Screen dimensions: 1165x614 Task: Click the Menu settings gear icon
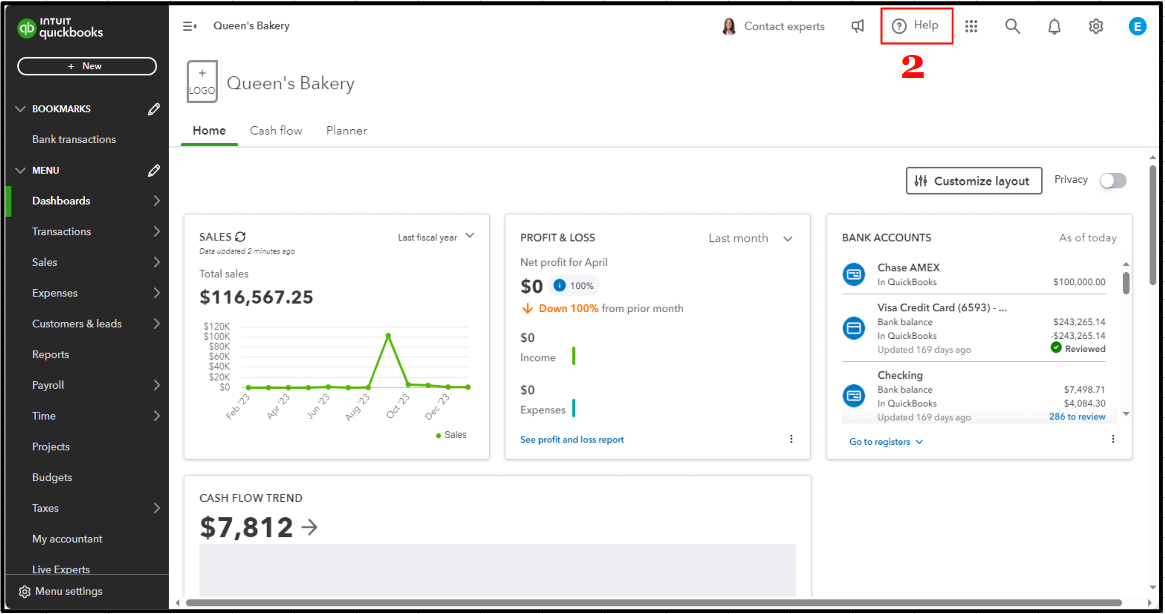[x=25, y=592]
